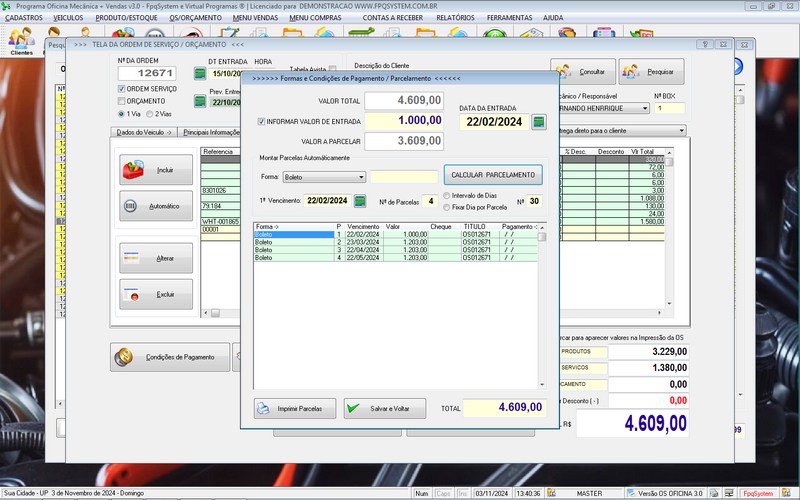Click the printer icon in status bar
This screenshot has height=500, width=800.
pyautogui.click(x=715, y=493)
